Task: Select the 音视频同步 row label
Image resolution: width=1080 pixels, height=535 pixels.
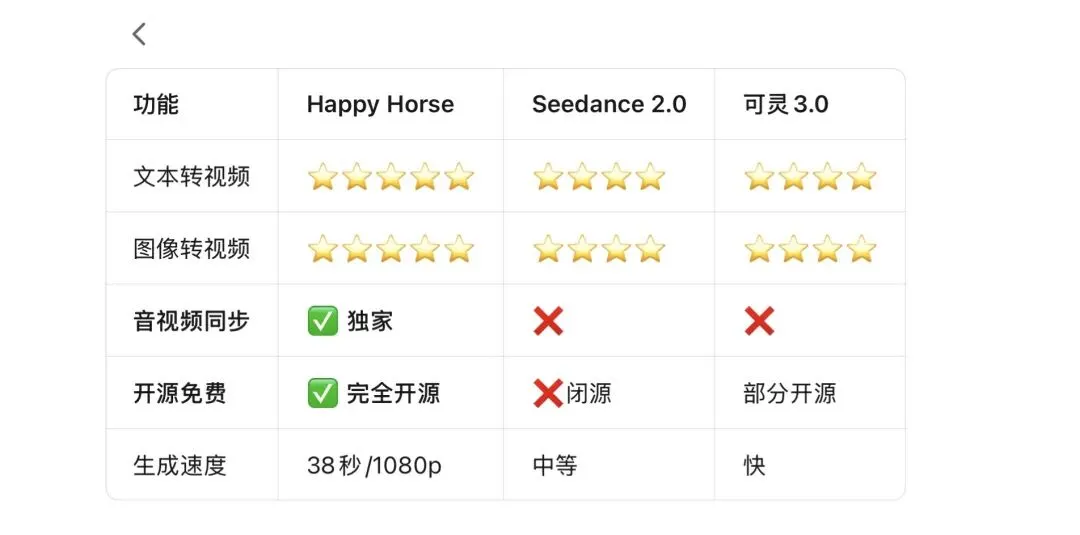Action: point(191,322)
